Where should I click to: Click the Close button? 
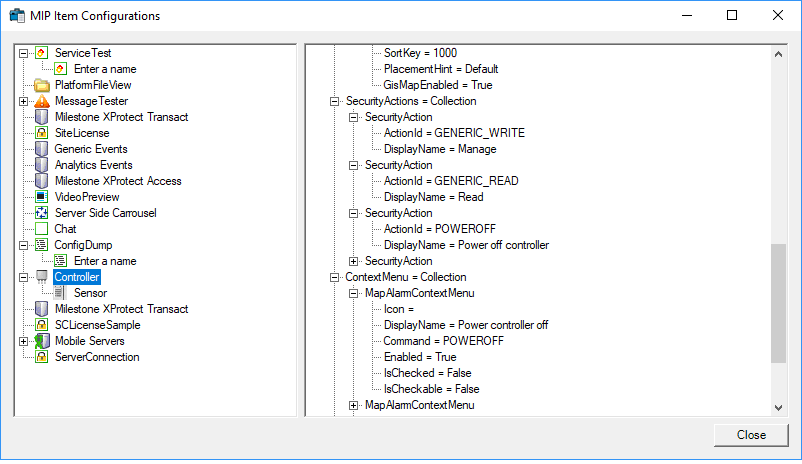coord(751,435)
